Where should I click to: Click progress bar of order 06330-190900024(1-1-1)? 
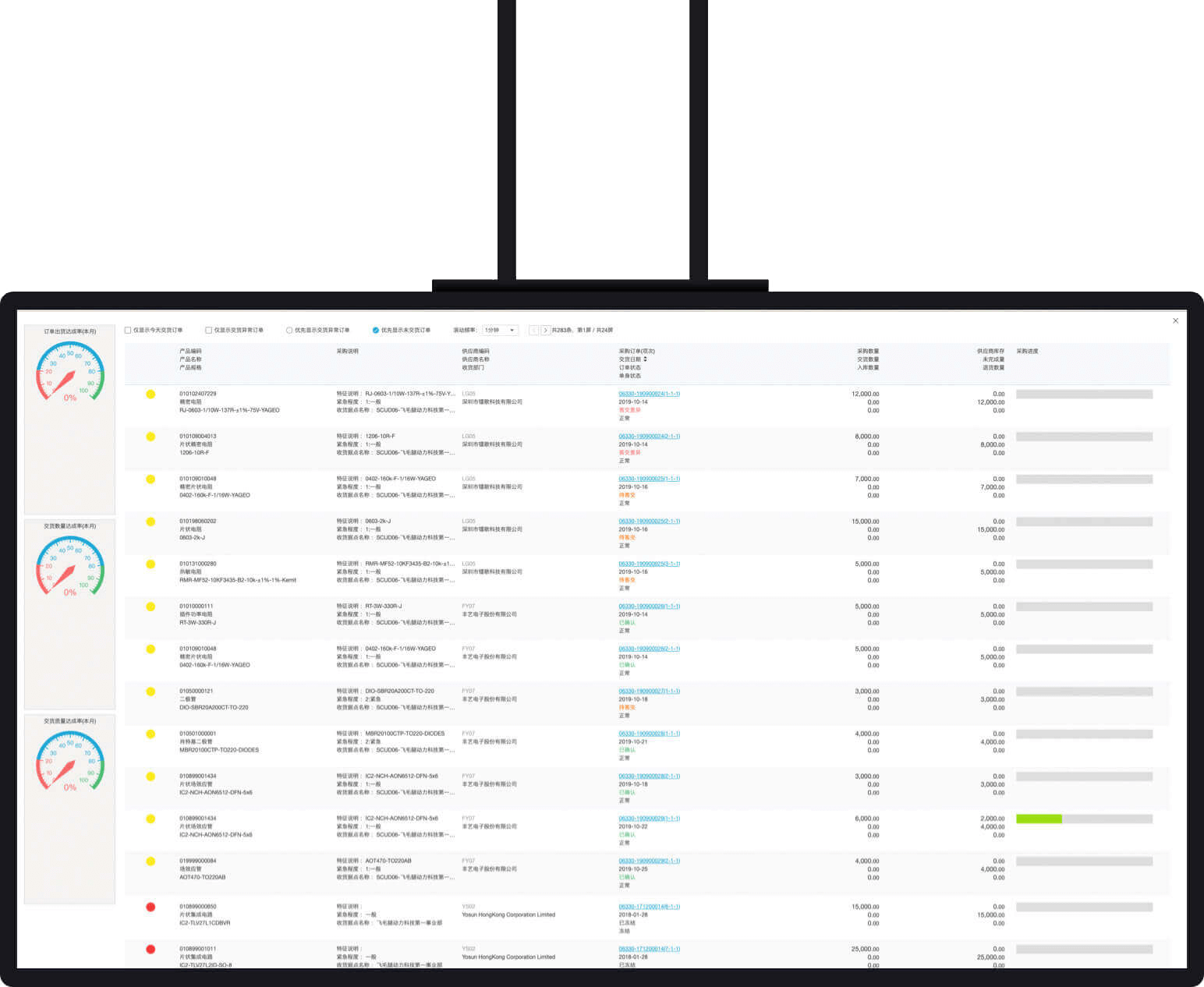(1084, 394)
